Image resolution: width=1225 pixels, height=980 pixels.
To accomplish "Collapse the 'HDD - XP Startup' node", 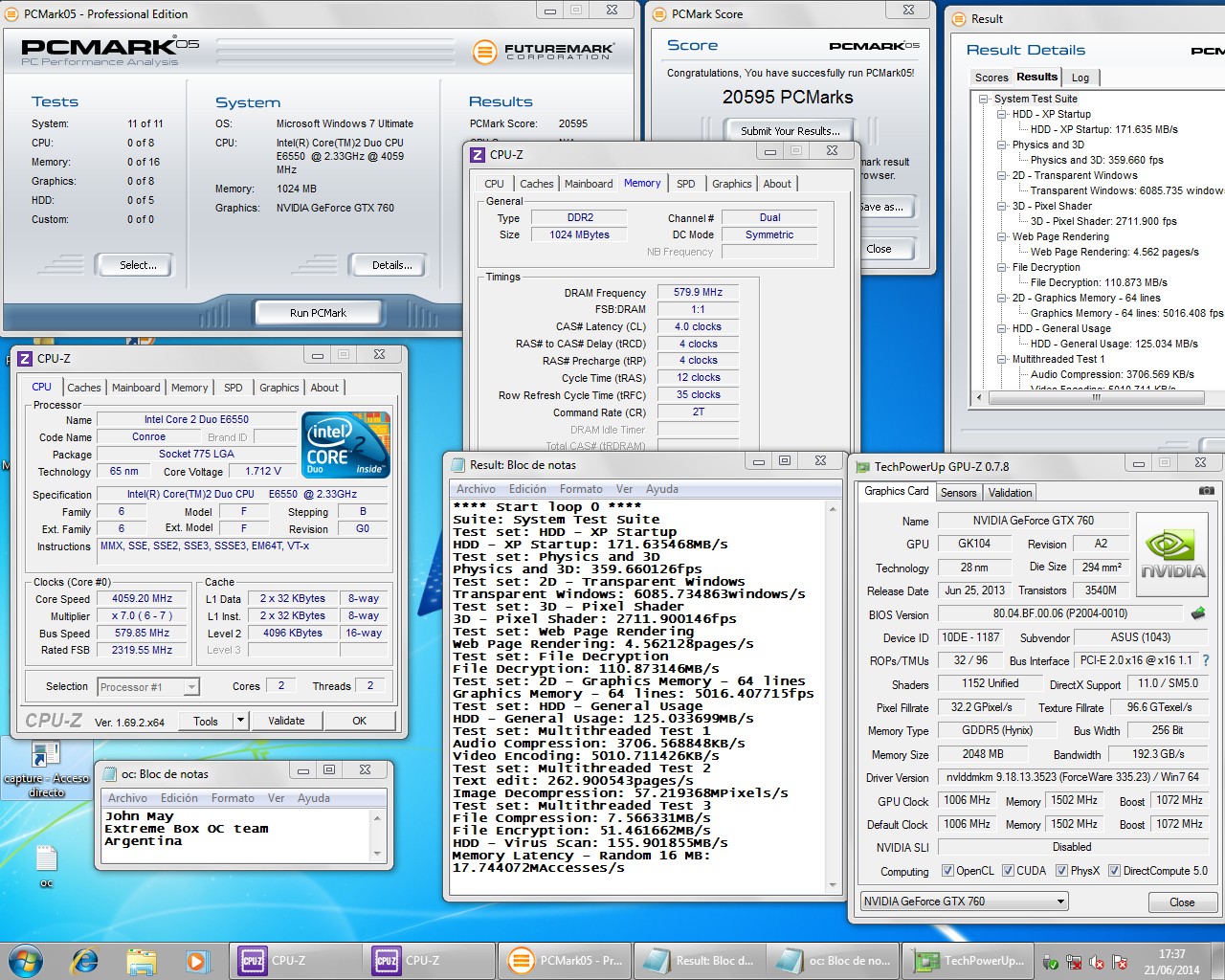I will tap(1001, 114).
